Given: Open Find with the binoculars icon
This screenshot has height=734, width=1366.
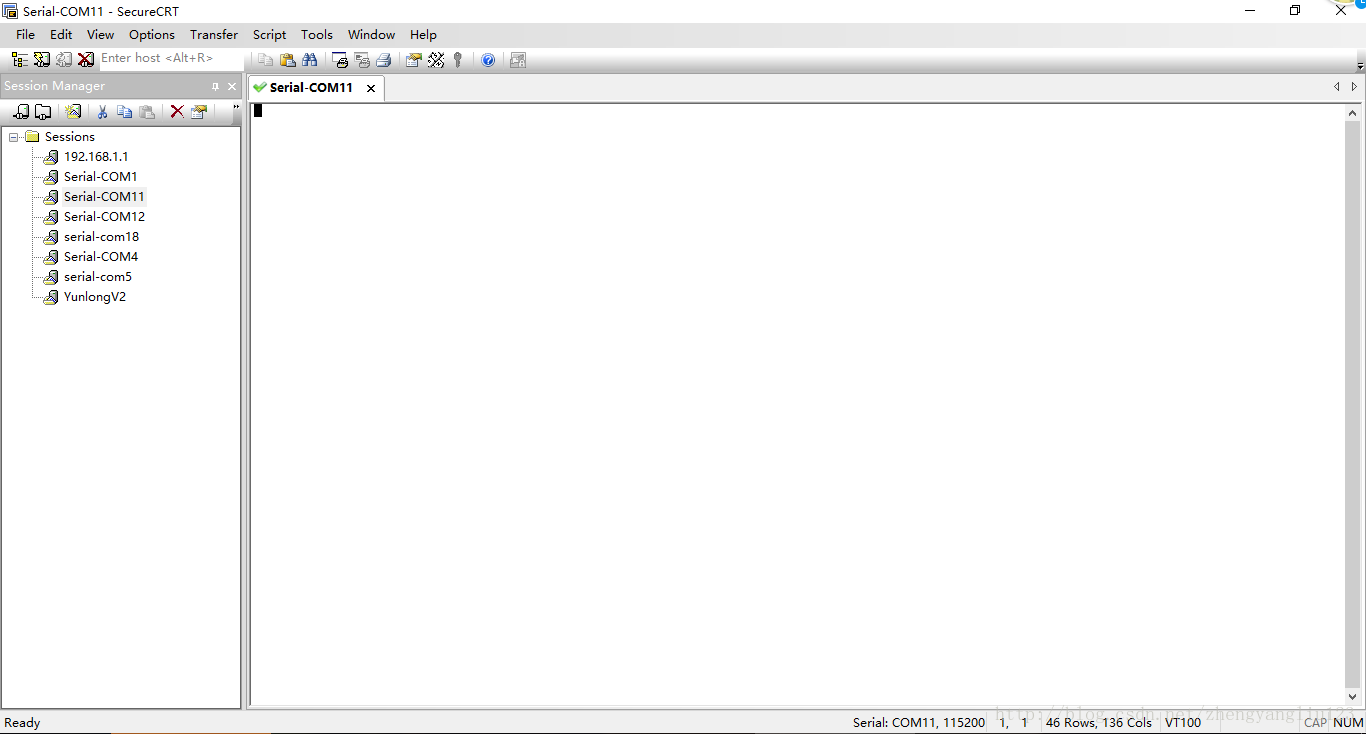Looking at the screenshot, I should [x=309, y=60].
